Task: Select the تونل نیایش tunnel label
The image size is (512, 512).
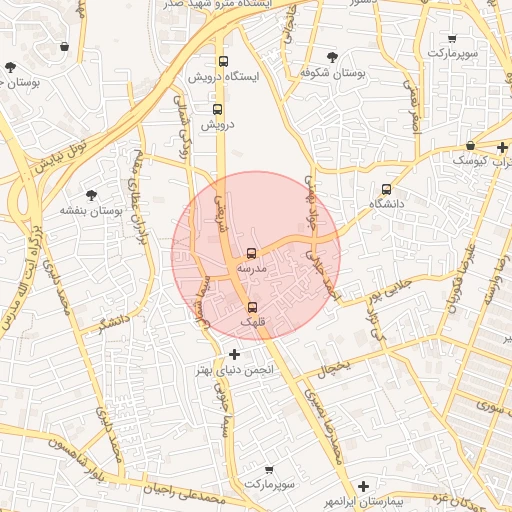Action: click(61, 157)
